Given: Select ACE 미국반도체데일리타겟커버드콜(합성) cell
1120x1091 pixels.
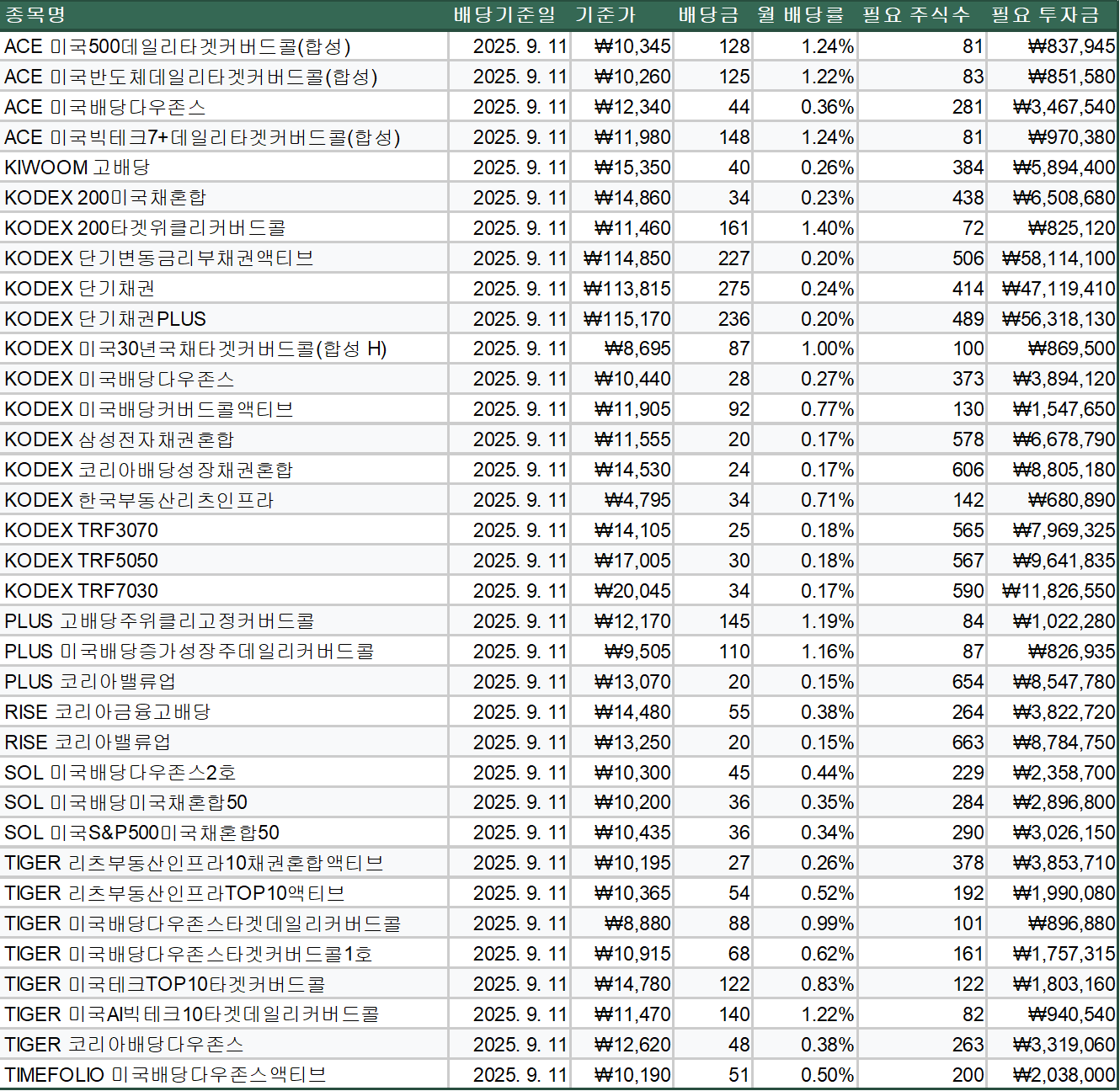Looking at the screenshot, I should tap(224, 77).
